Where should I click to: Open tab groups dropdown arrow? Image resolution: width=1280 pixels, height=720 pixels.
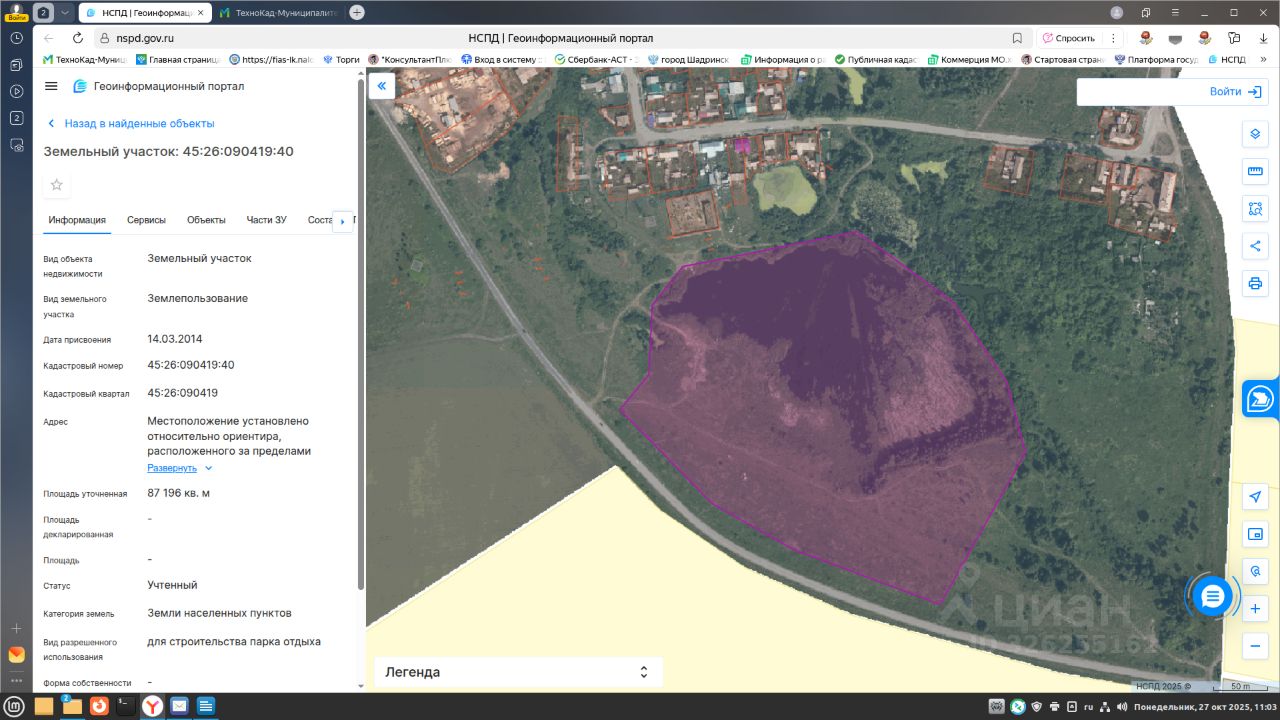[x=65, y=12]
